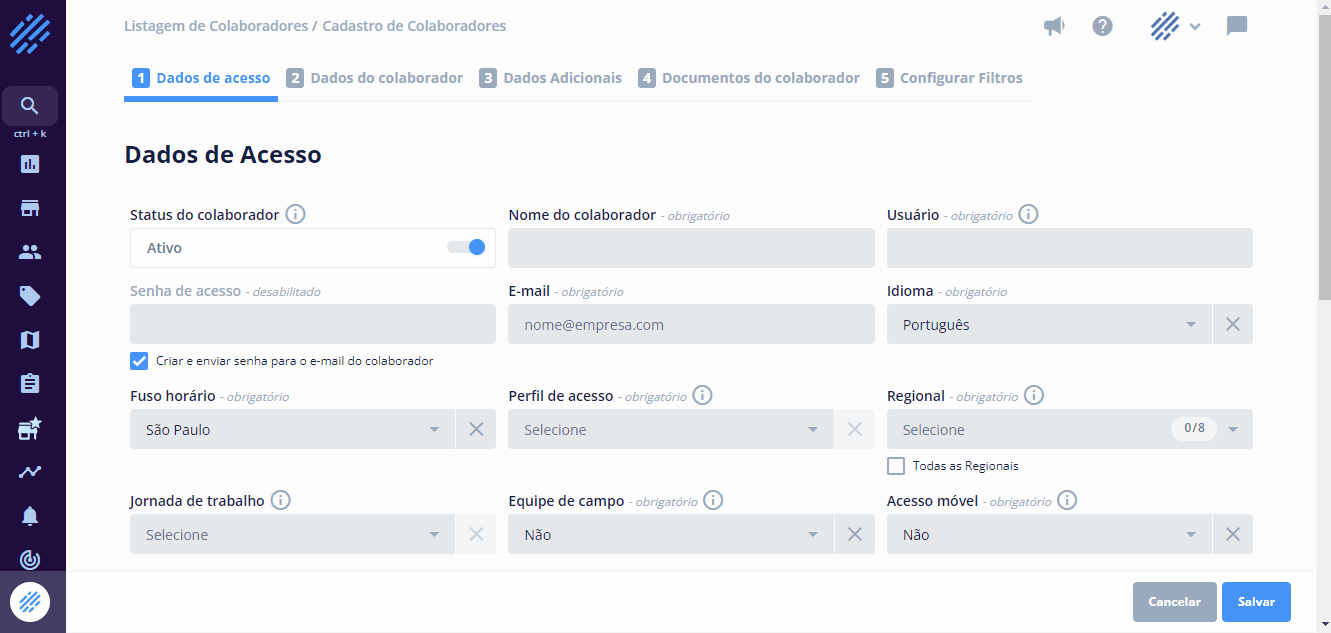Open the Configurar Filtros tab
1331x633 pixels.
[949, 77]
